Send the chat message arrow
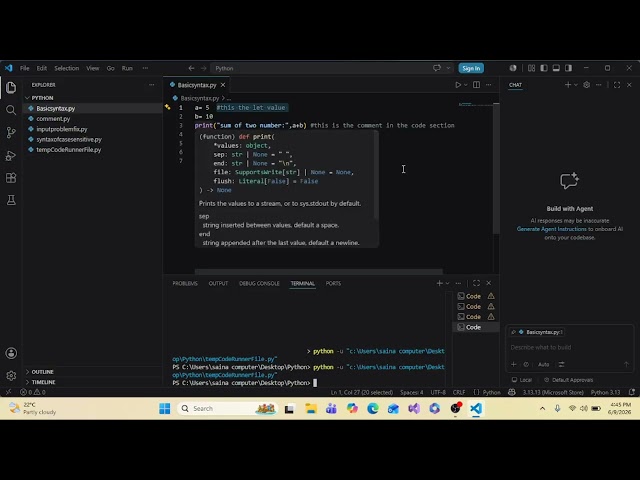Image resolution: width=640 pixels, height=480 pixels. [x=626, y=364]
